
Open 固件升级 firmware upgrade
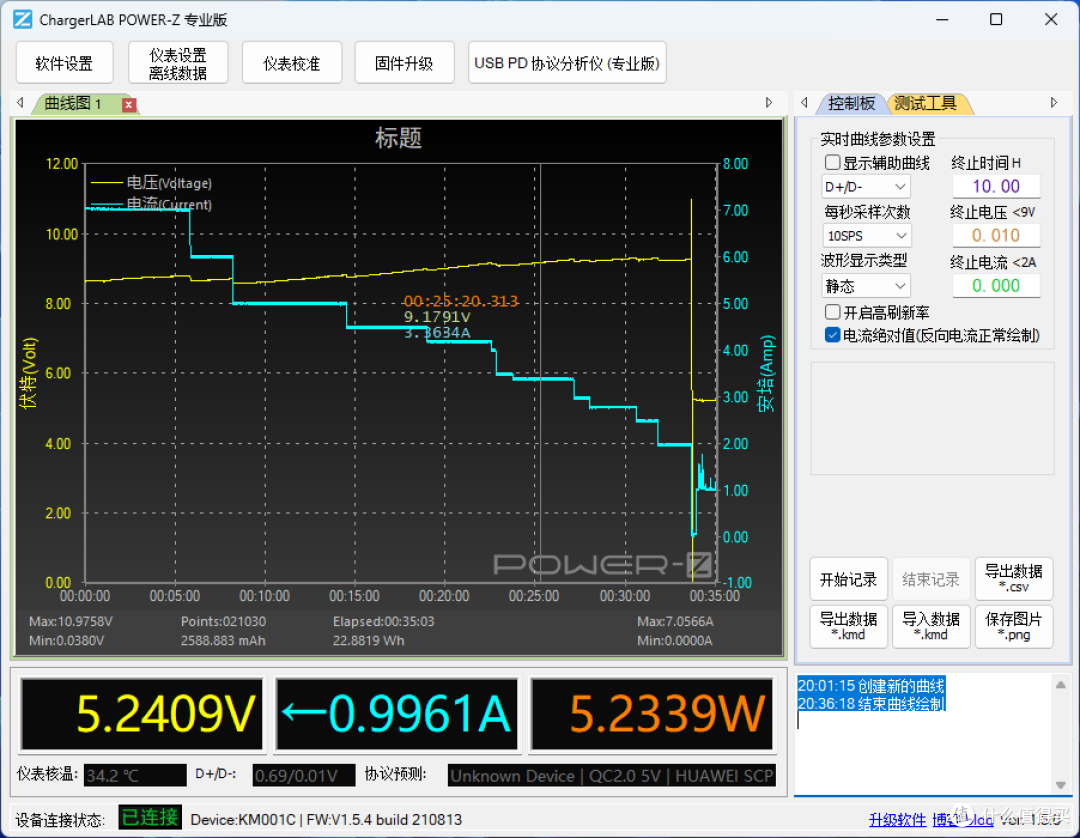tap(404, 63)
